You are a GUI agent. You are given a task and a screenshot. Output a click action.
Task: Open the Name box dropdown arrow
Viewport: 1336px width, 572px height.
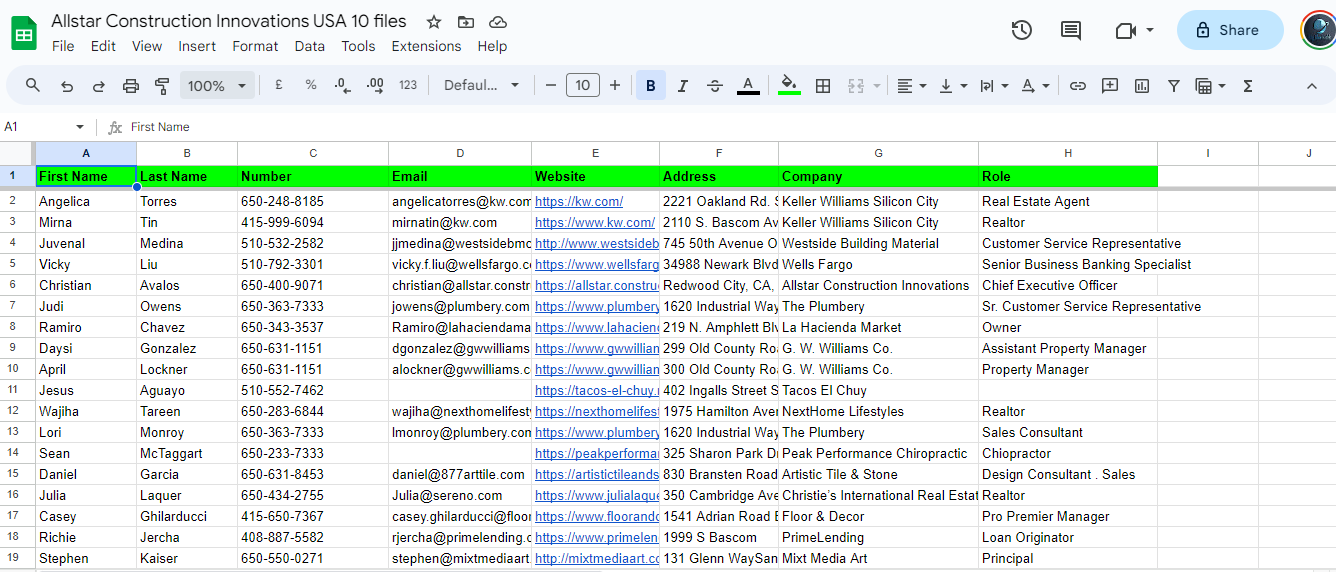(80, 127)
